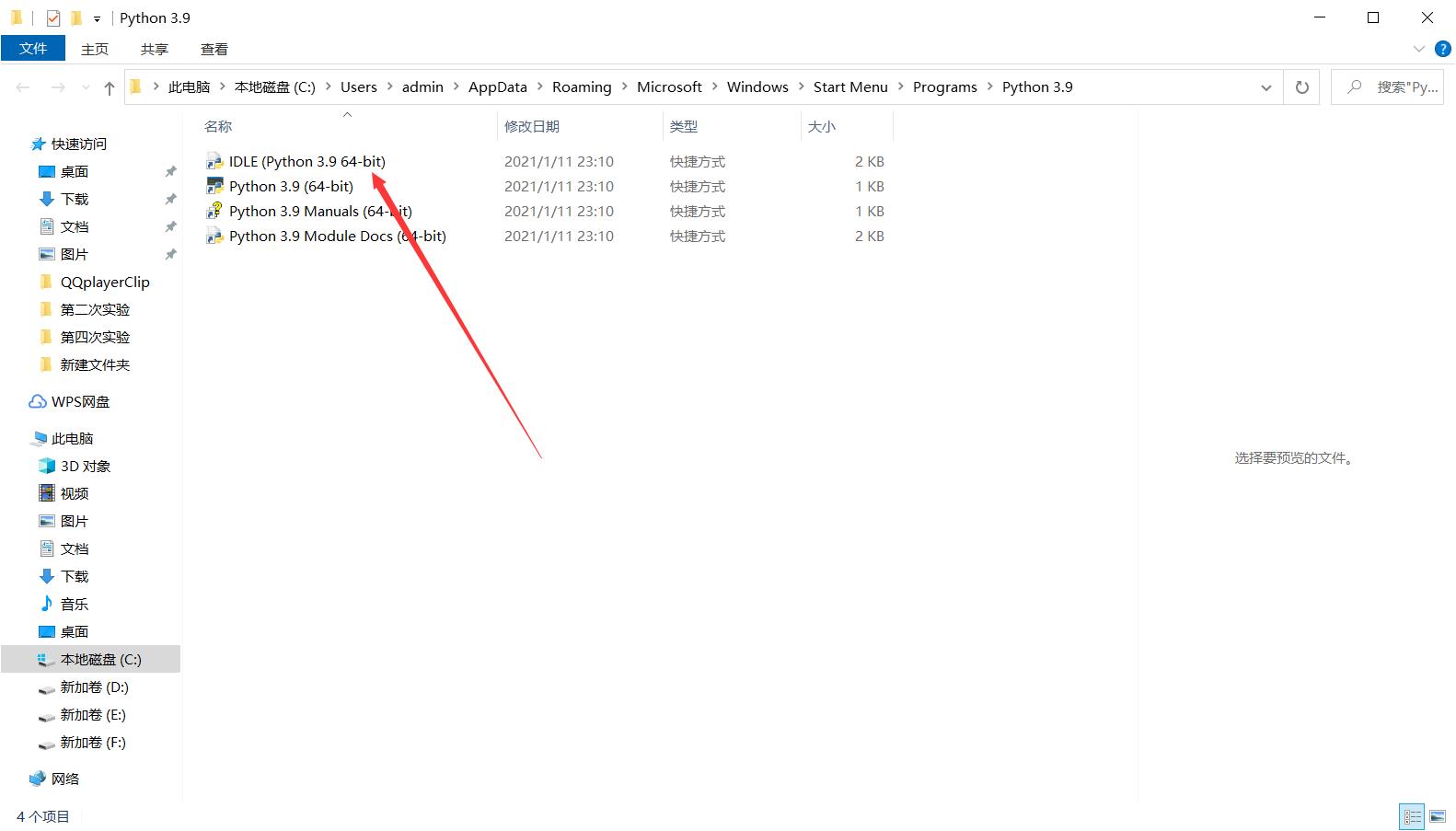Click the forward navigation arrow

[58, 87]
